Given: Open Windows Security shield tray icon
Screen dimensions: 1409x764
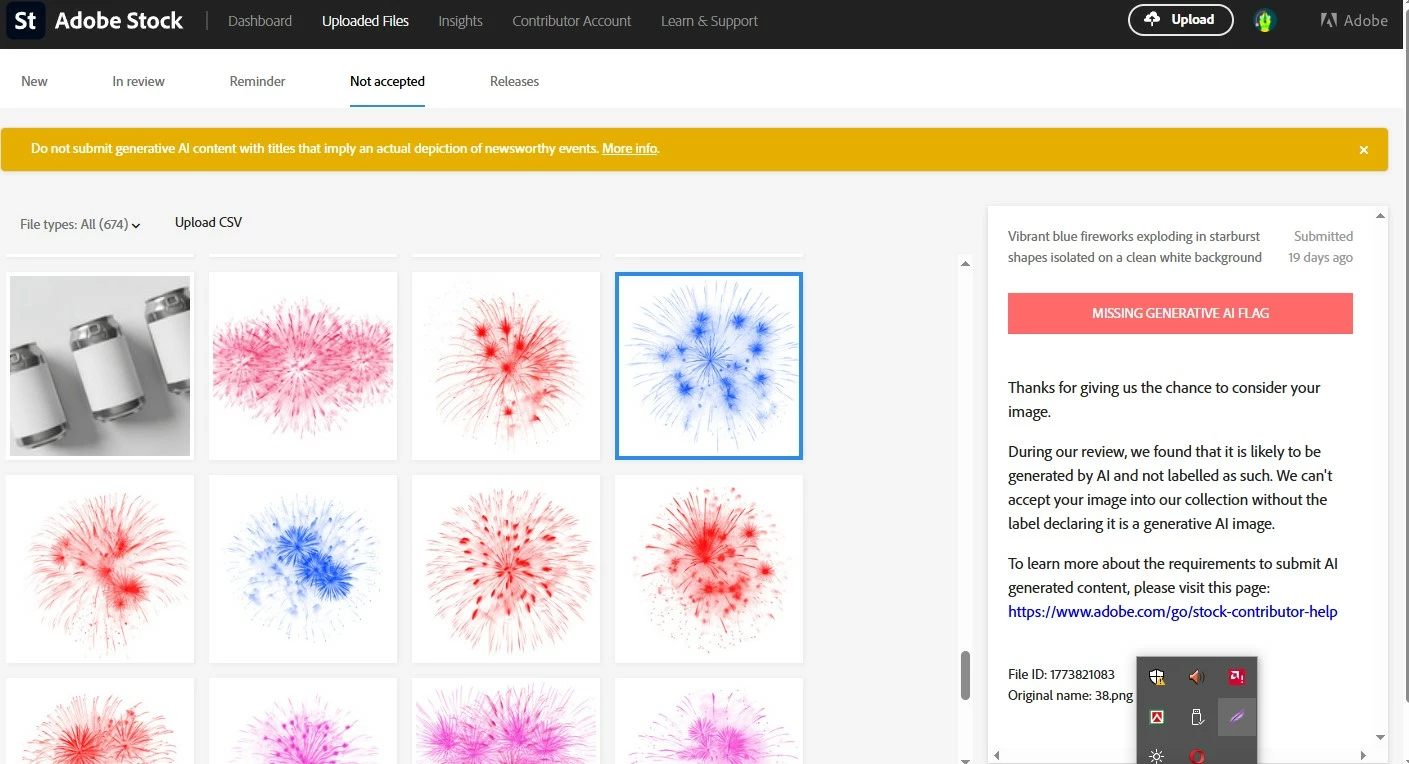Looking at the screenshot, I should [1157, 677].
